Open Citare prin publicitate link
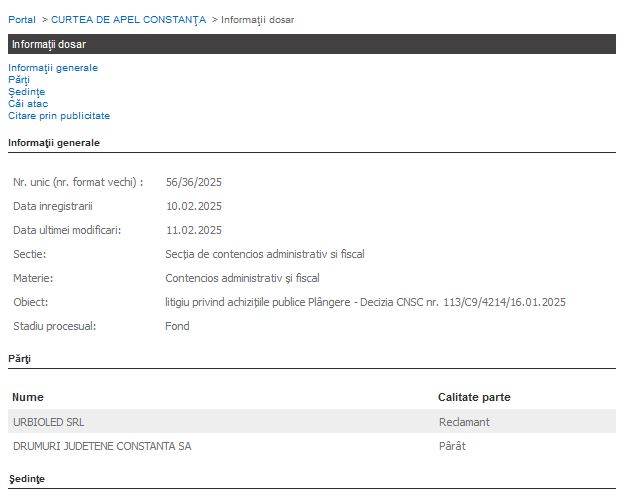This screenshot has width=619, height=497. click(59, 115)
